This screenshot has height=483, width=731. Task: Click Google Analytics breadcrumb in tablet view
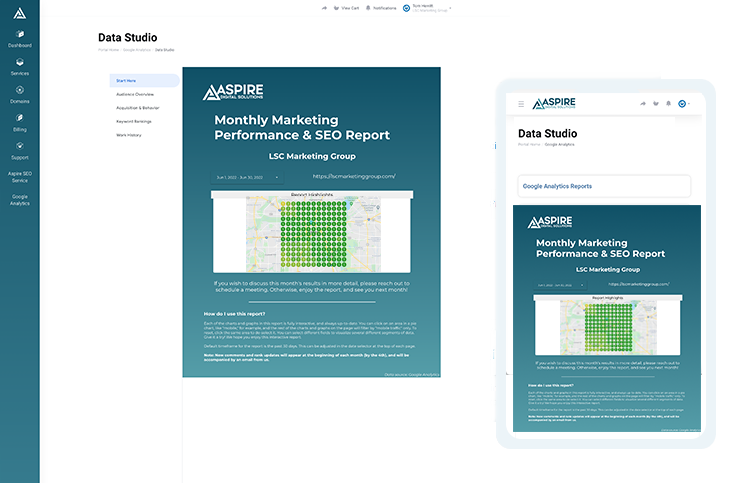(x=559, y=145)
